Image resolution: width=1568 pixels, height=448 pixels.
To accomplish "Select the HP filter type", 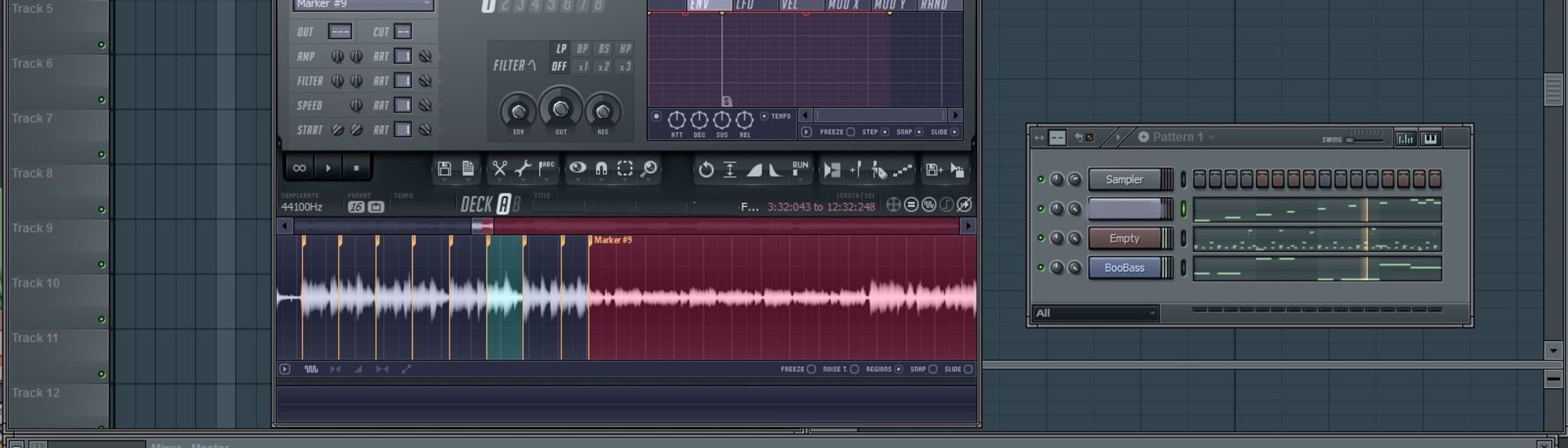I will point(625,49).
